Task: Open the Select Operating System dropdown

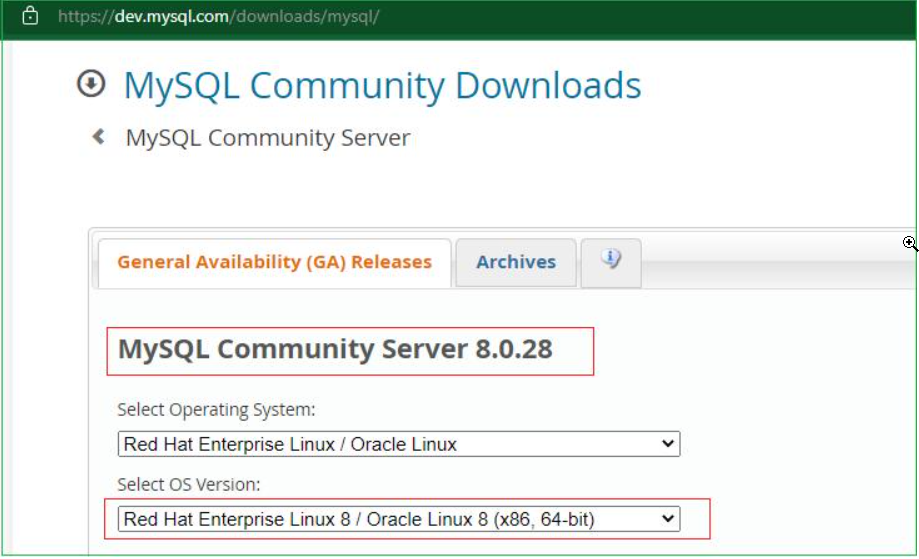Action: click(399, 444)
